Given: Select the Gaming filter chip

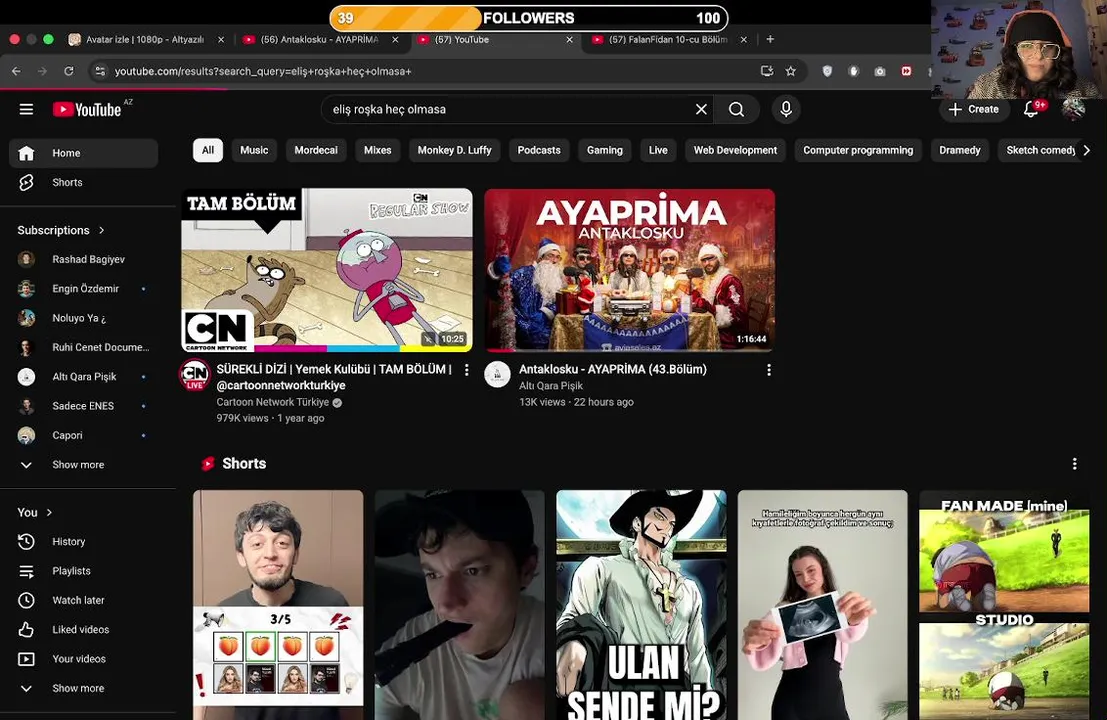Looking at the screenshot, I should [x=605, y=150].
